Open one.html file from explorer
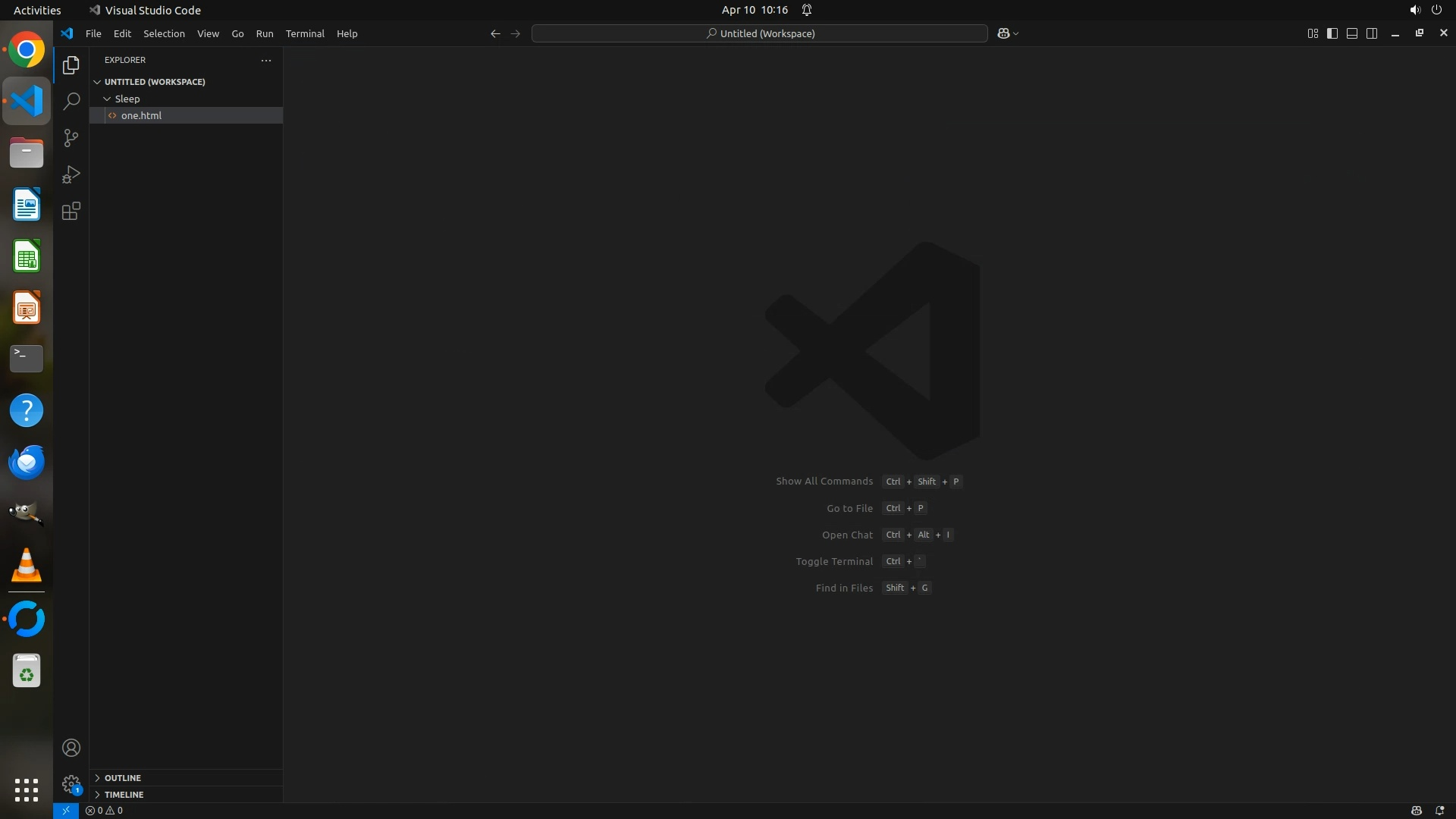 click(141, 116)
